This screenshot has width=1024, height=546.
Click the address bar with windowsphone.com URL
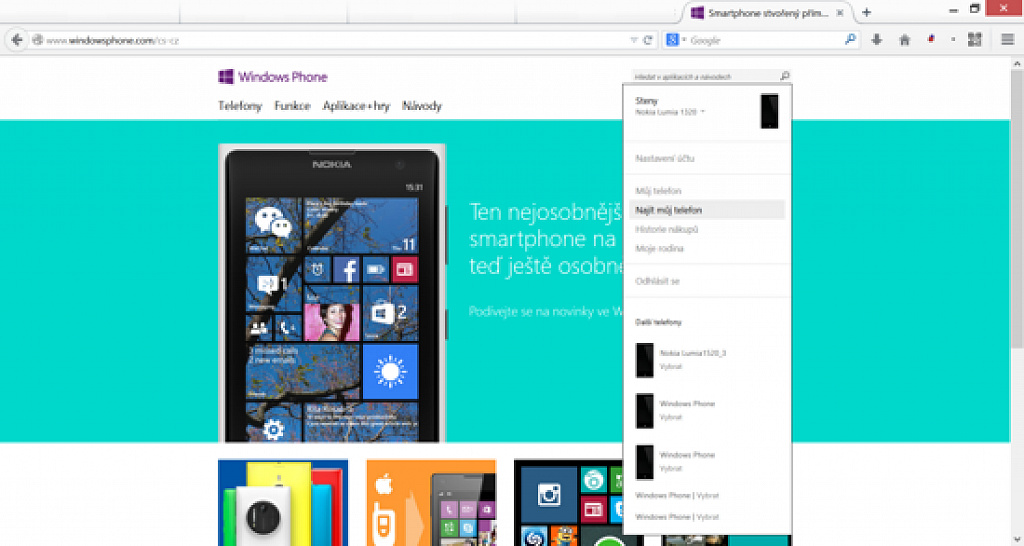pyautogui.click(x=333, y=40)
